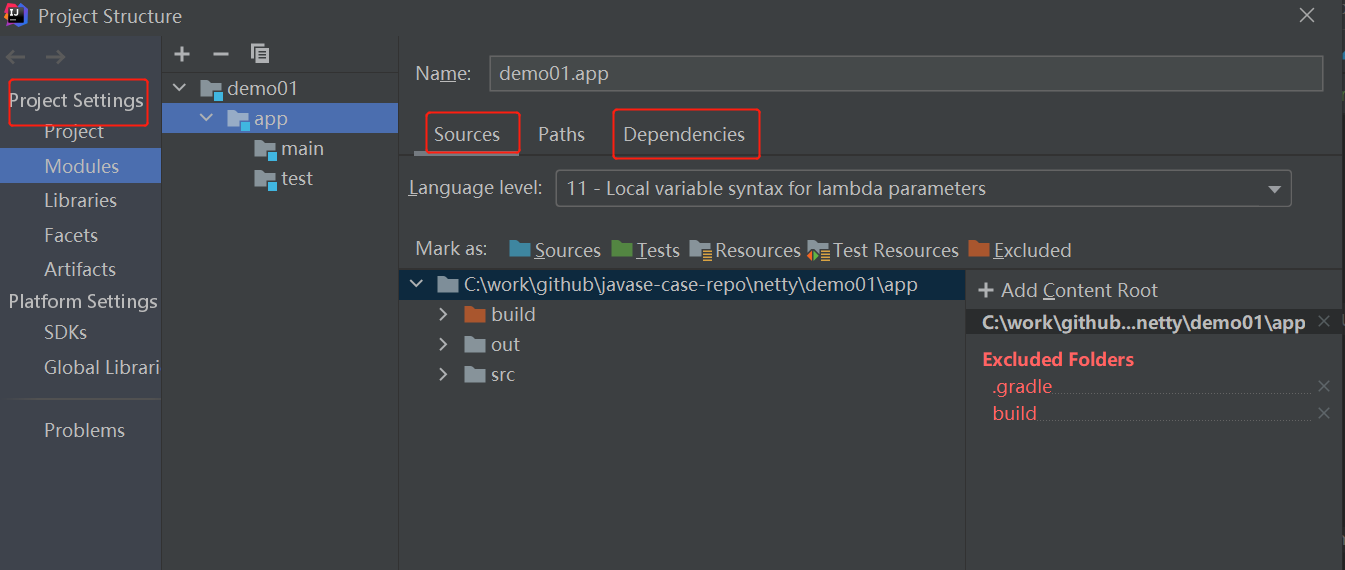
Task: Switch to the Dependencies tab
Action: point(684,135)
